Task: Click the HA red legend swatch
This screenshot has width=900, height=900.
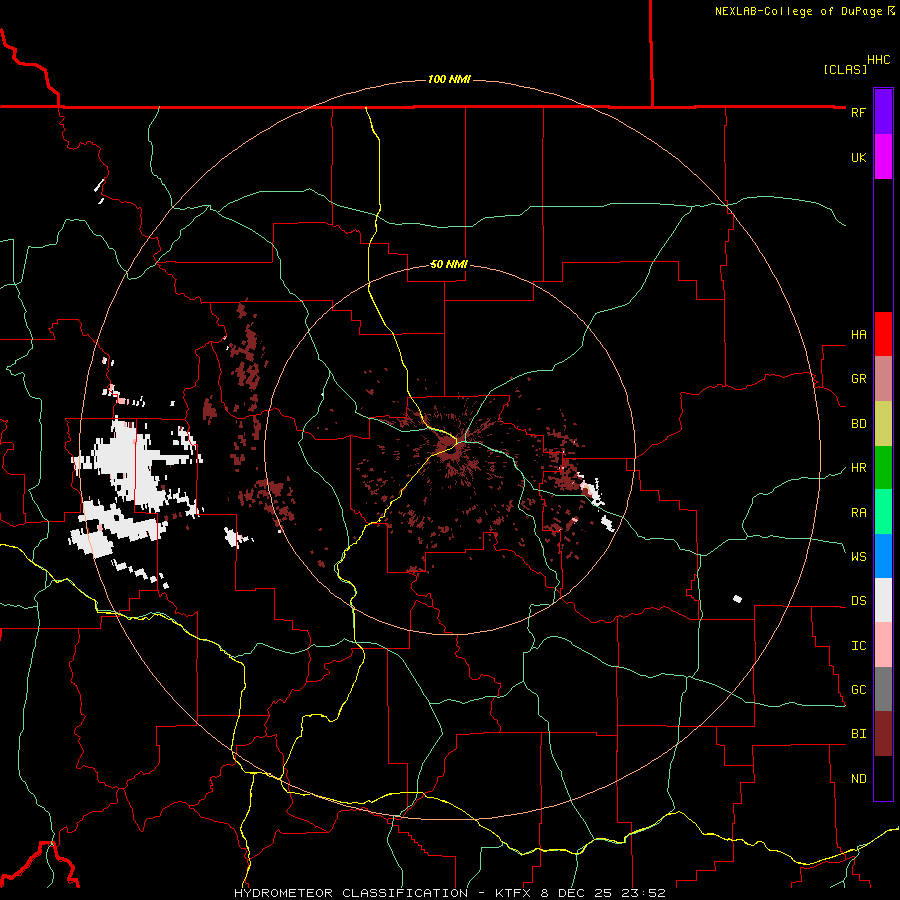Action: 883,334
